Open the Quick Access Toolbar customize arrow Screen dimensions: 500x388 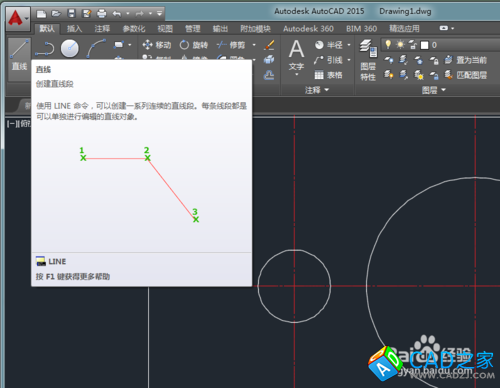coord(159,14)
